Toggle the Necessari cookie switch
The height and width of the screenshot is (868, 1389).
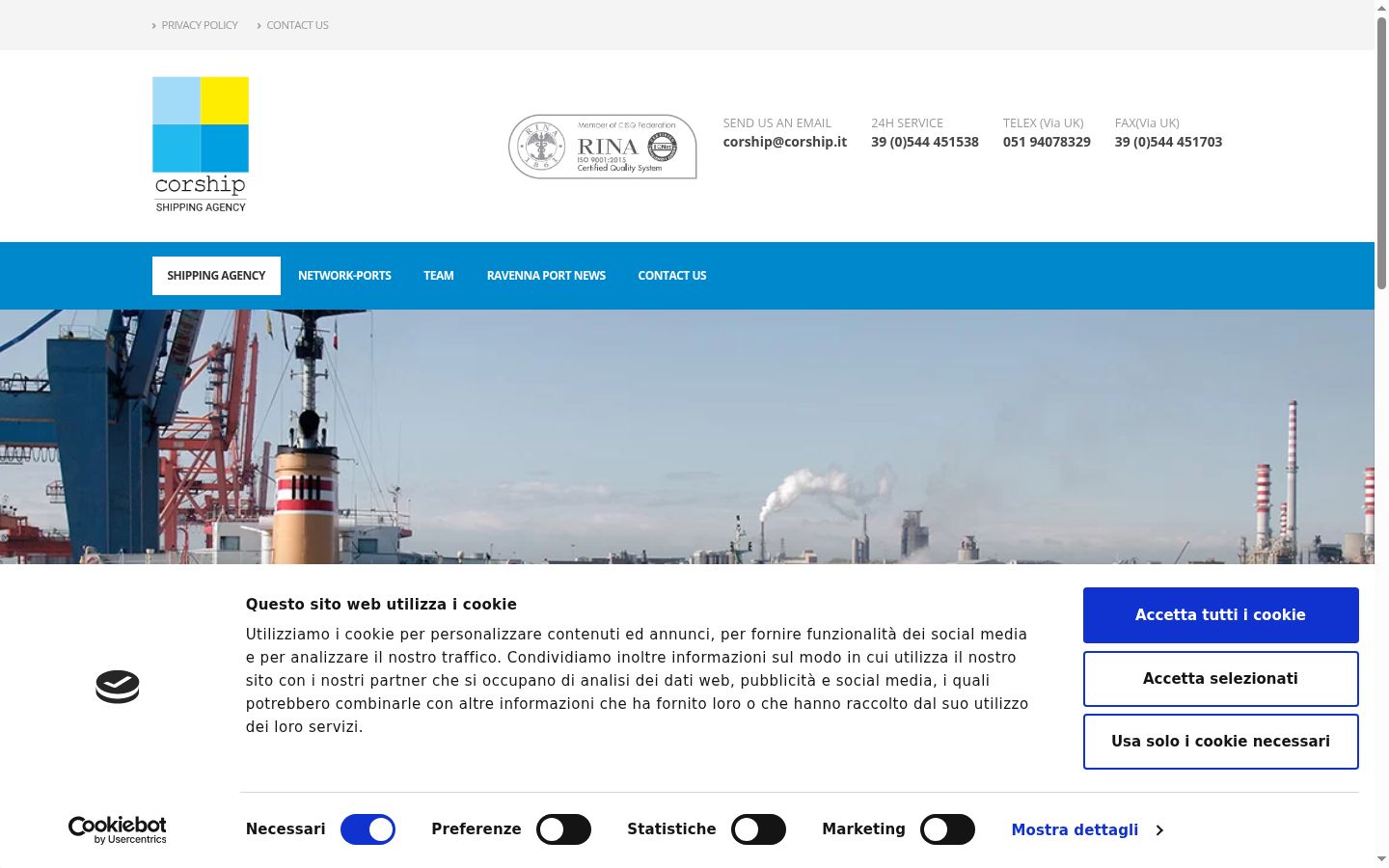368,829
